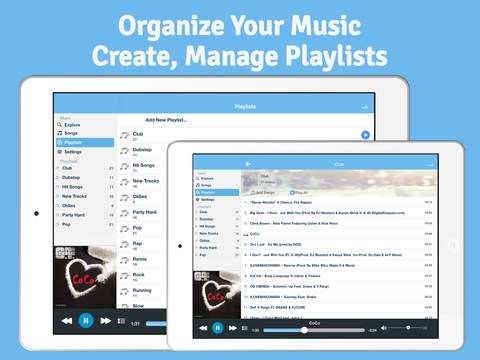Pause playback on the Club screen player bar
The image size is (480, 360).
tap(218, 328)
